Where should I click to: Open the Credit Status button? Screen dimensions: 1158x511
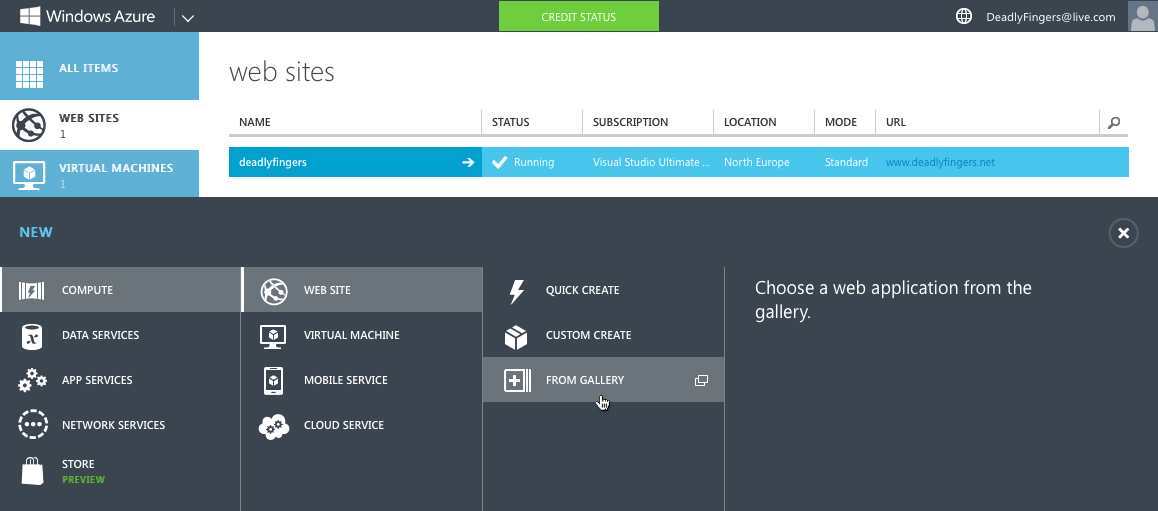[x=578, y=16]
